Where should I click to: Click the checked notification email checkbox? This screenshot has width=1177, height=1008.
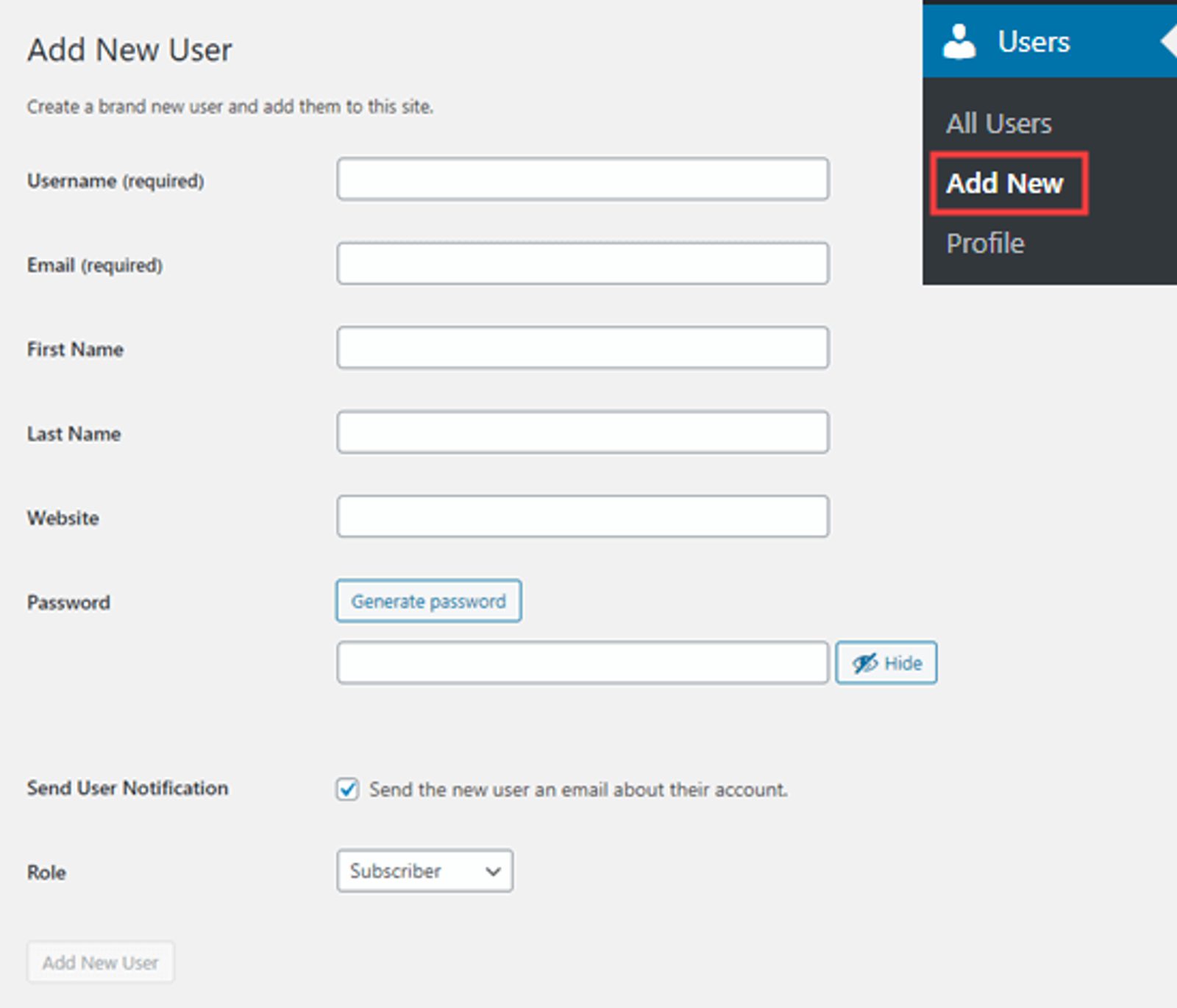[346, 789]
